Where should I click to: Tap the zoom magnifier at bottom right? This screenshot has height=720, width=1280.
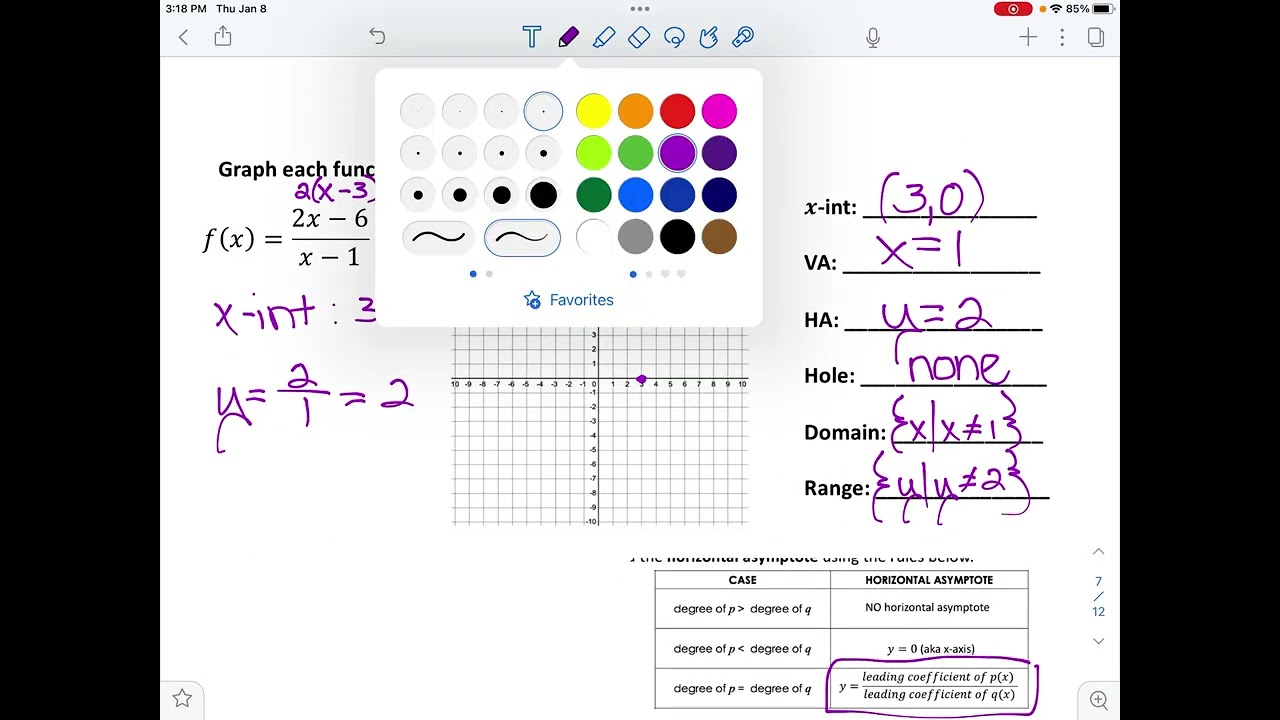pos(1098,700)
